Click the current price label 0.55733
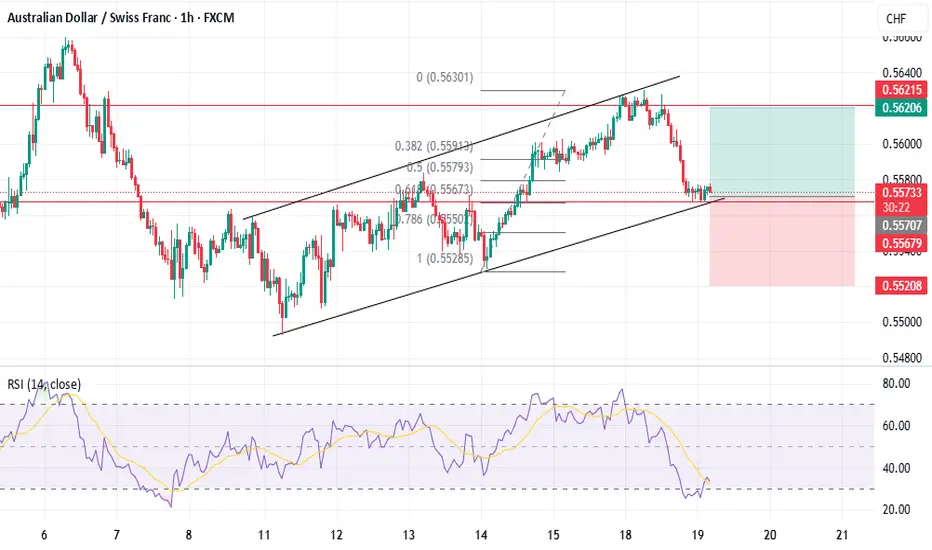 pos(901,193)
